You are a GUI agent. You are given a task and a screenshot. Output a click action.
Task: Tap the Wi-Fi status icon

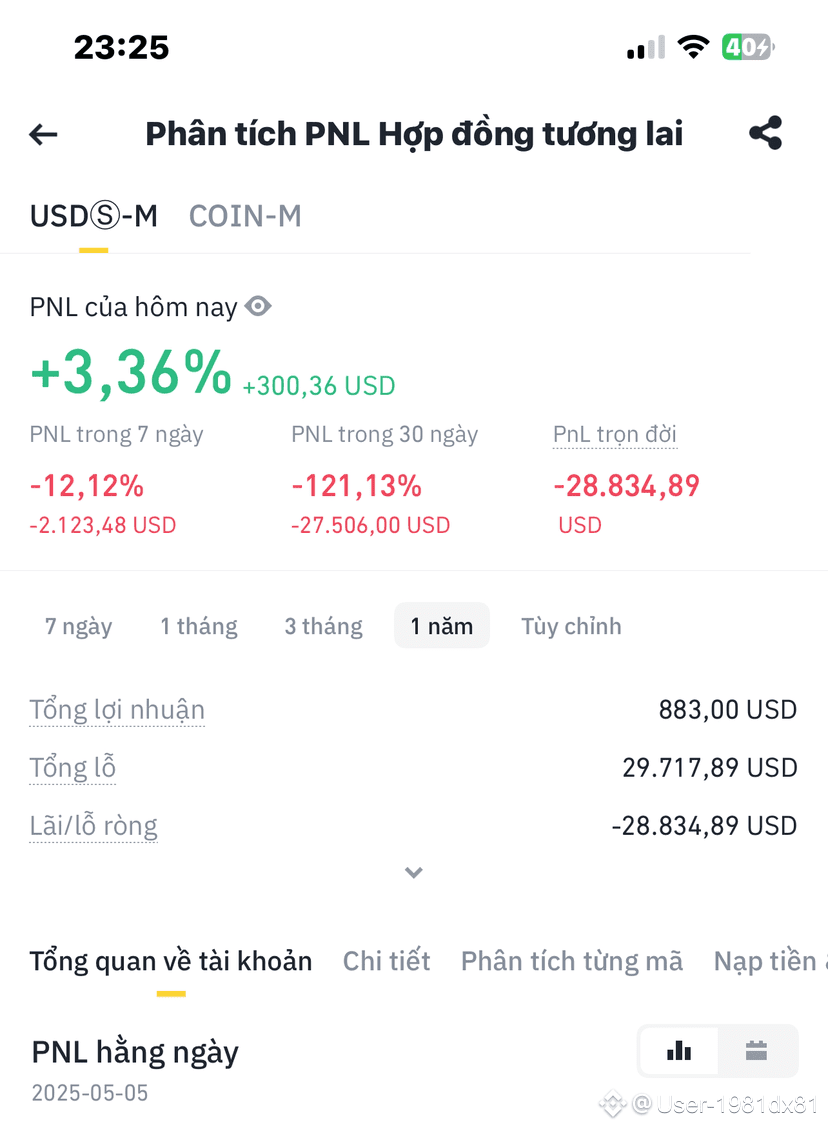[x=693, y=48]
